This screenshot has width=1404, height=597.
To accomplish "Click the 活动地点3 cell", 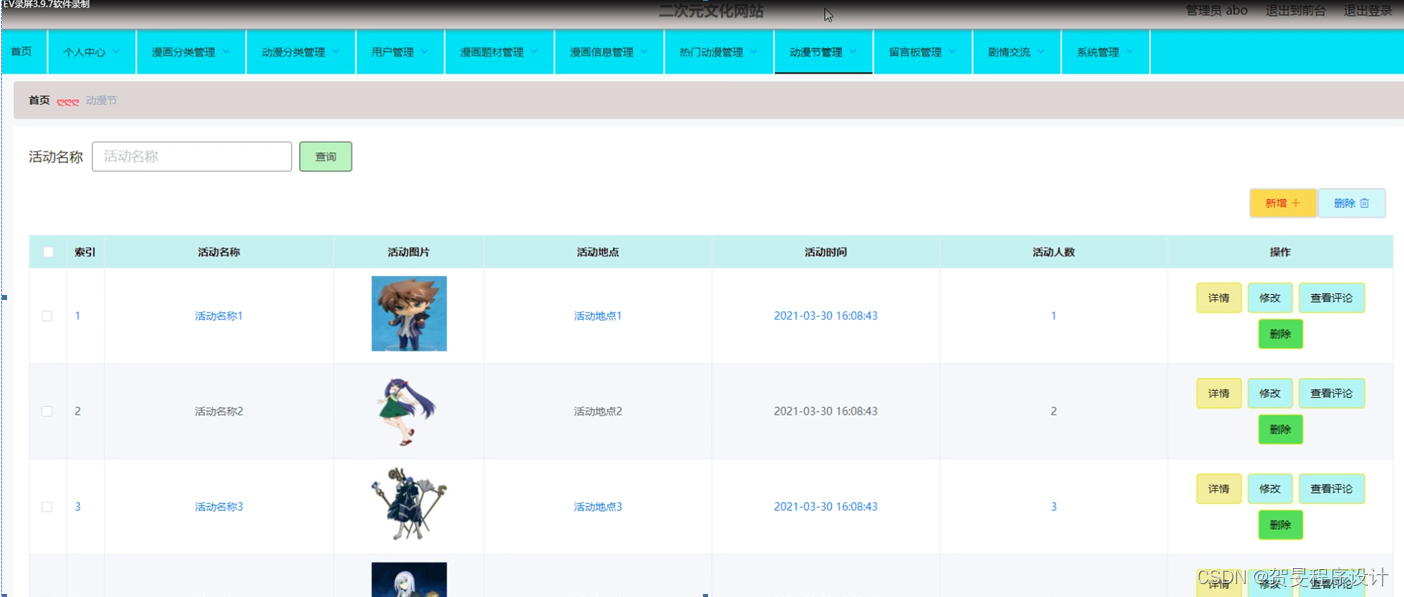I will [598, 507].
